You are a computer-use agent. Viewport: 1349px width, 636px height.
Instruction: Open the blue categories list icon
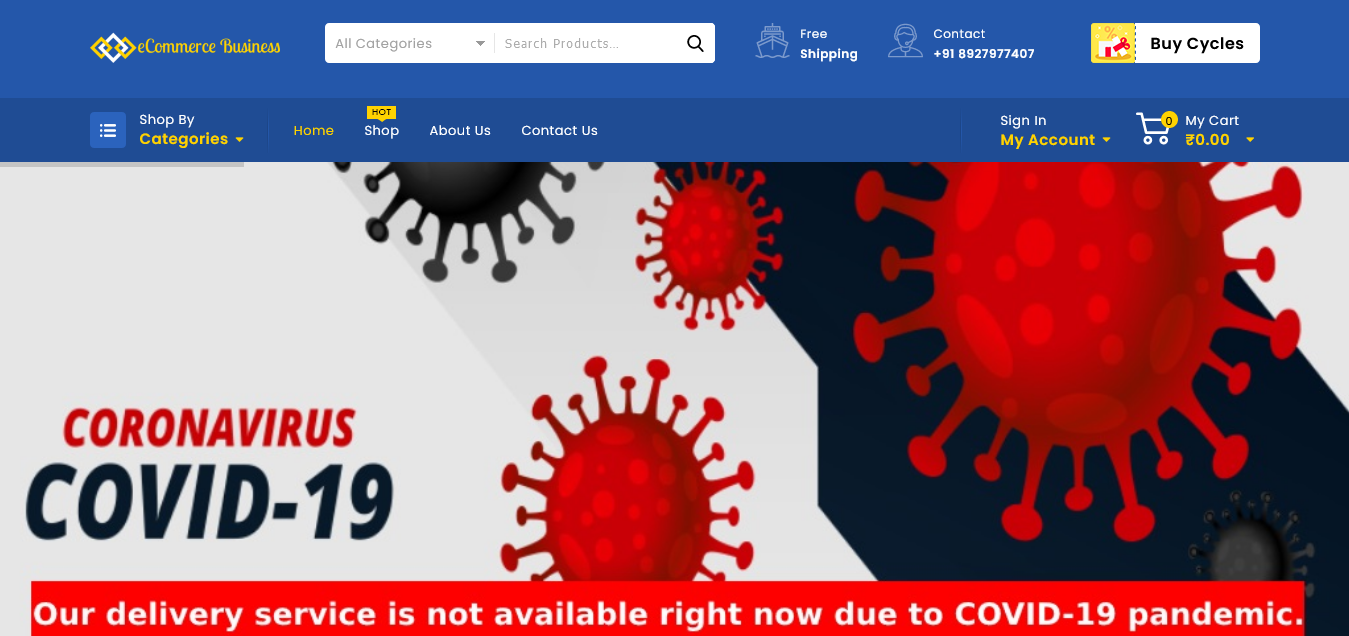[108, 130]
